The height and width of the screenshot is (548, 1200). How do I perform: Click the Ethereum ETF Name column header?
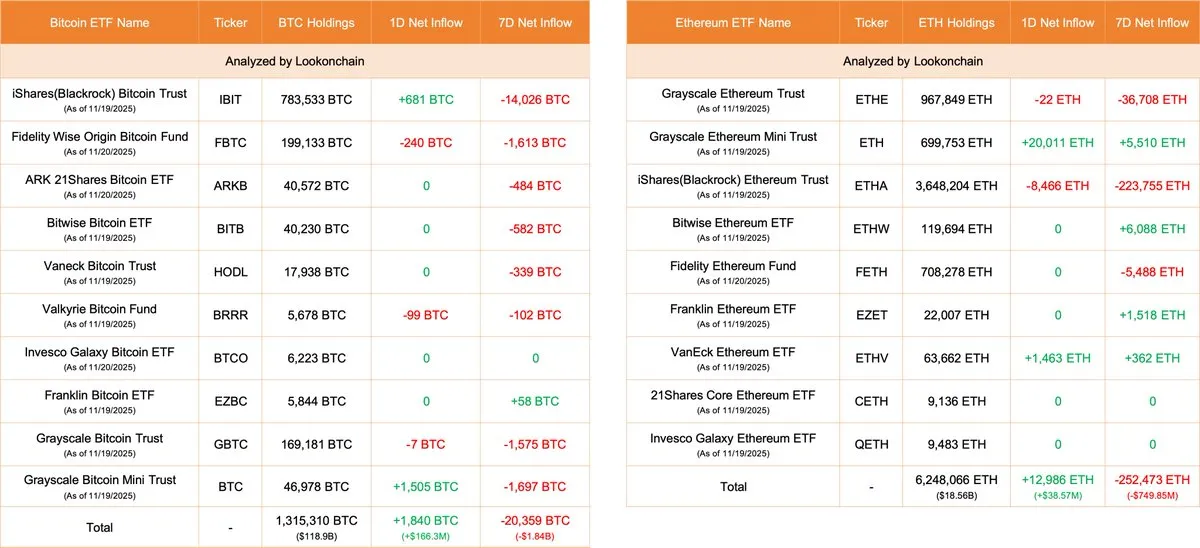(x=732, y=23)
